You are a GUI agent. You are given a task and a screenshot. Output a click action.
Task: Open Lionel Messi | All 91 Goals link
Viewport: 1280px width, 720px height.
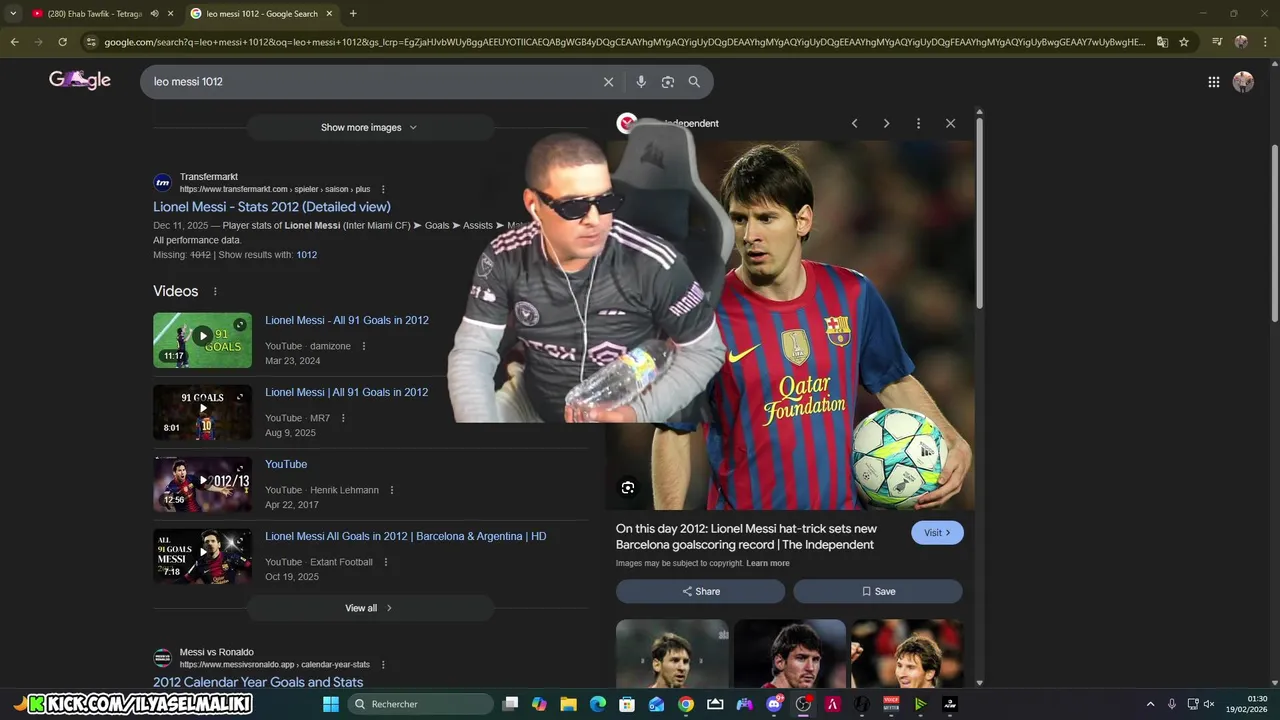pyautogui.click(x=346, y=392)
